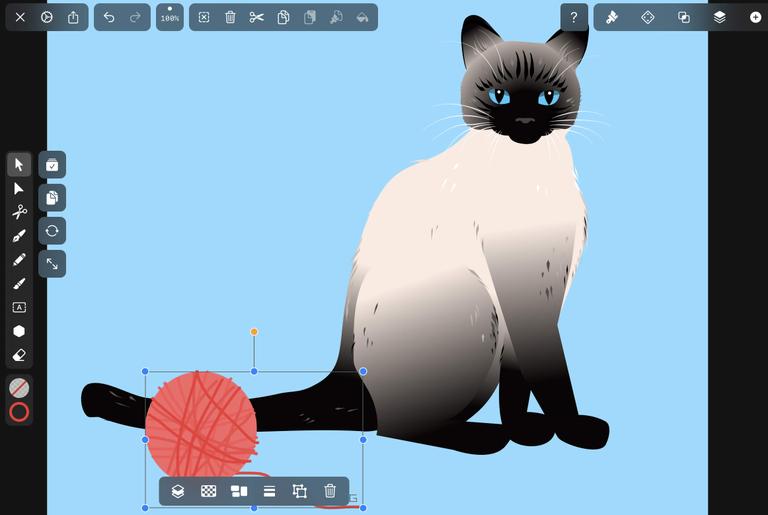Close the document with the X icon
This screenshot has height=515, width=768.
(x=20, y=18)
